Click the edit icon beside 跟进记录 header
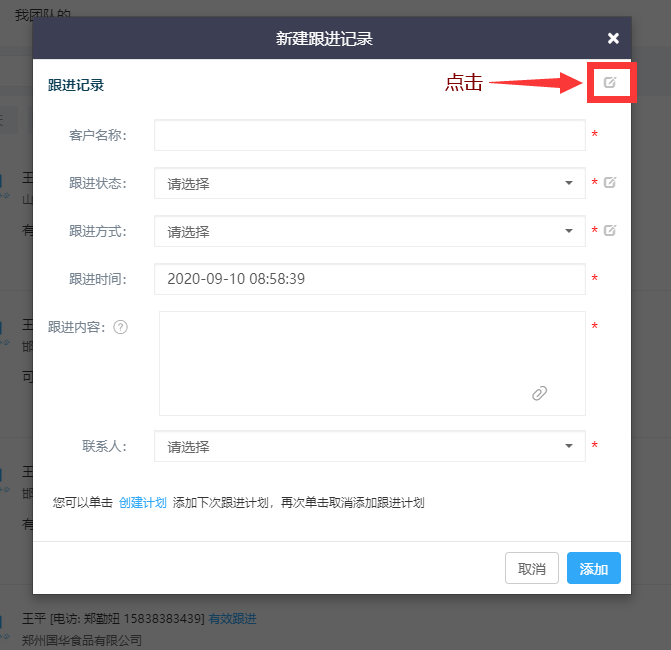This screenshot has width=671, height=650. coord(610,82)
